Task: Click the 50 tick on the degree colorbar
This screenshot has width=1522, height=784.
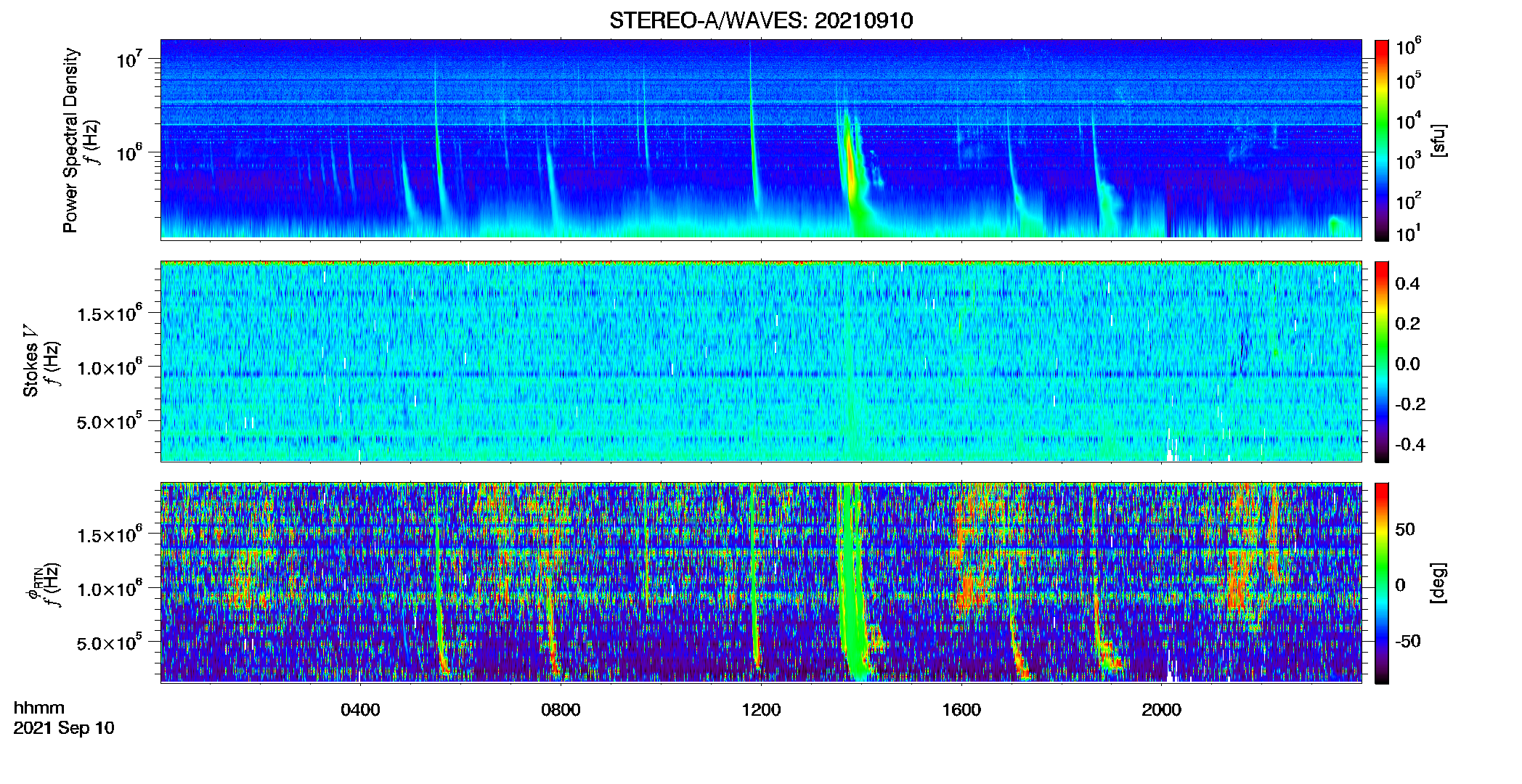Action: coord(1405,529)
